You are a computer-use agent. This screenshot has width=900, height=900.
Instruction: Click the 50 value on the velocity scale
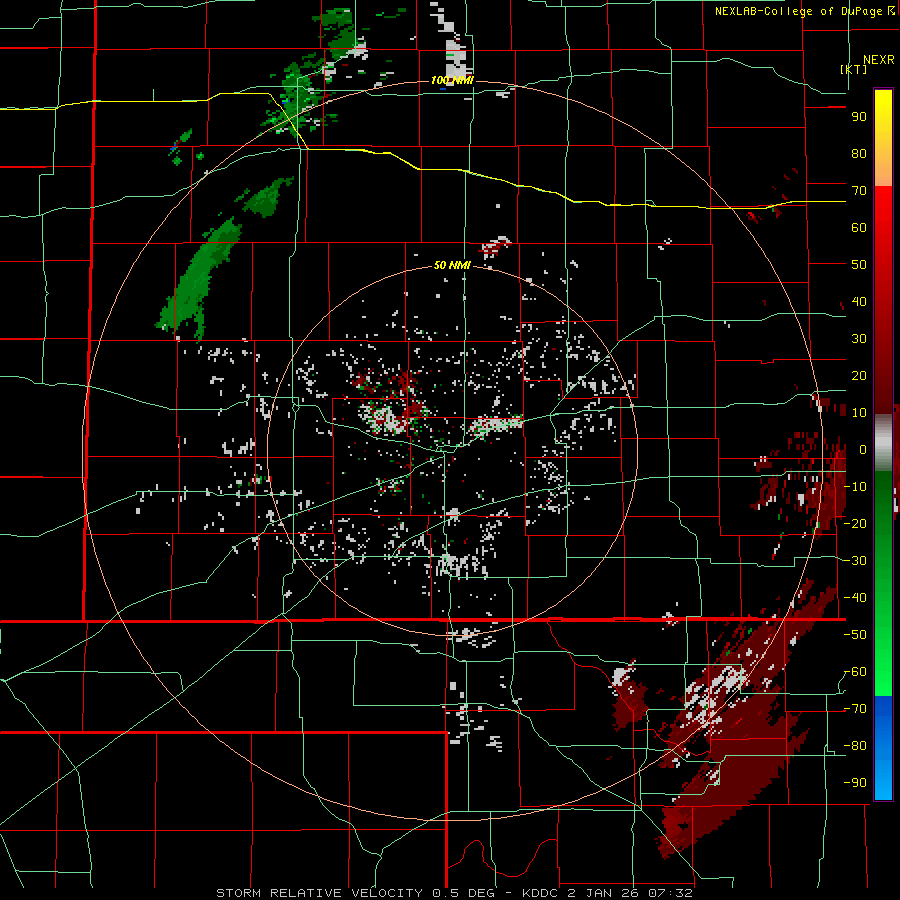[x=859, y=265]
